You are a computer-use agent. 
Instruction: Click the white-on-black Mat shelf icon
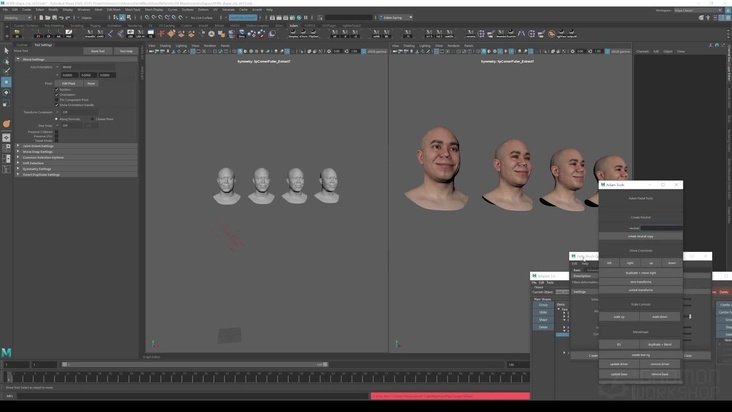(69, 34)
